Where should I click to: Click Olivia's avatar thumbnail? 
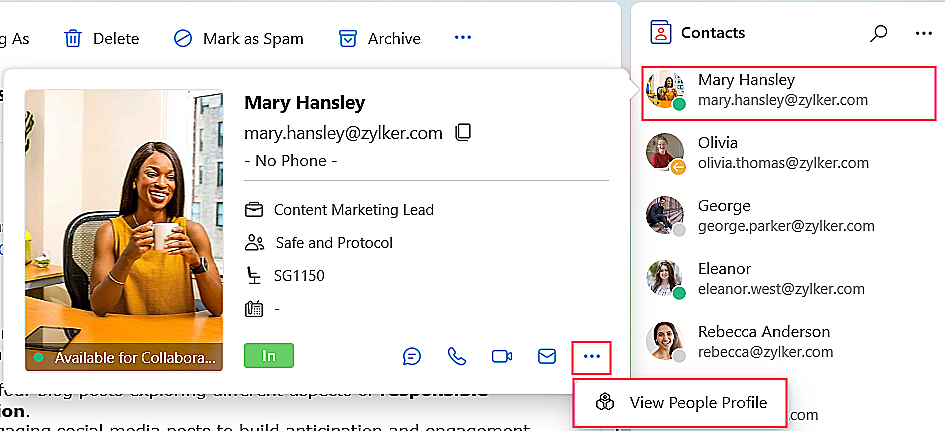tap(665, 153)
